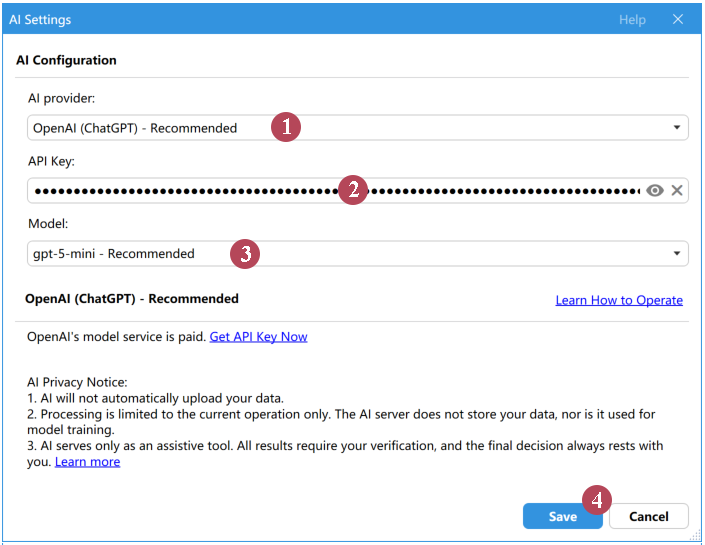Click the "OpenAI's model service is paid." text
The width and height of the screenshot is (705, 545).
[x=116, y=337]
